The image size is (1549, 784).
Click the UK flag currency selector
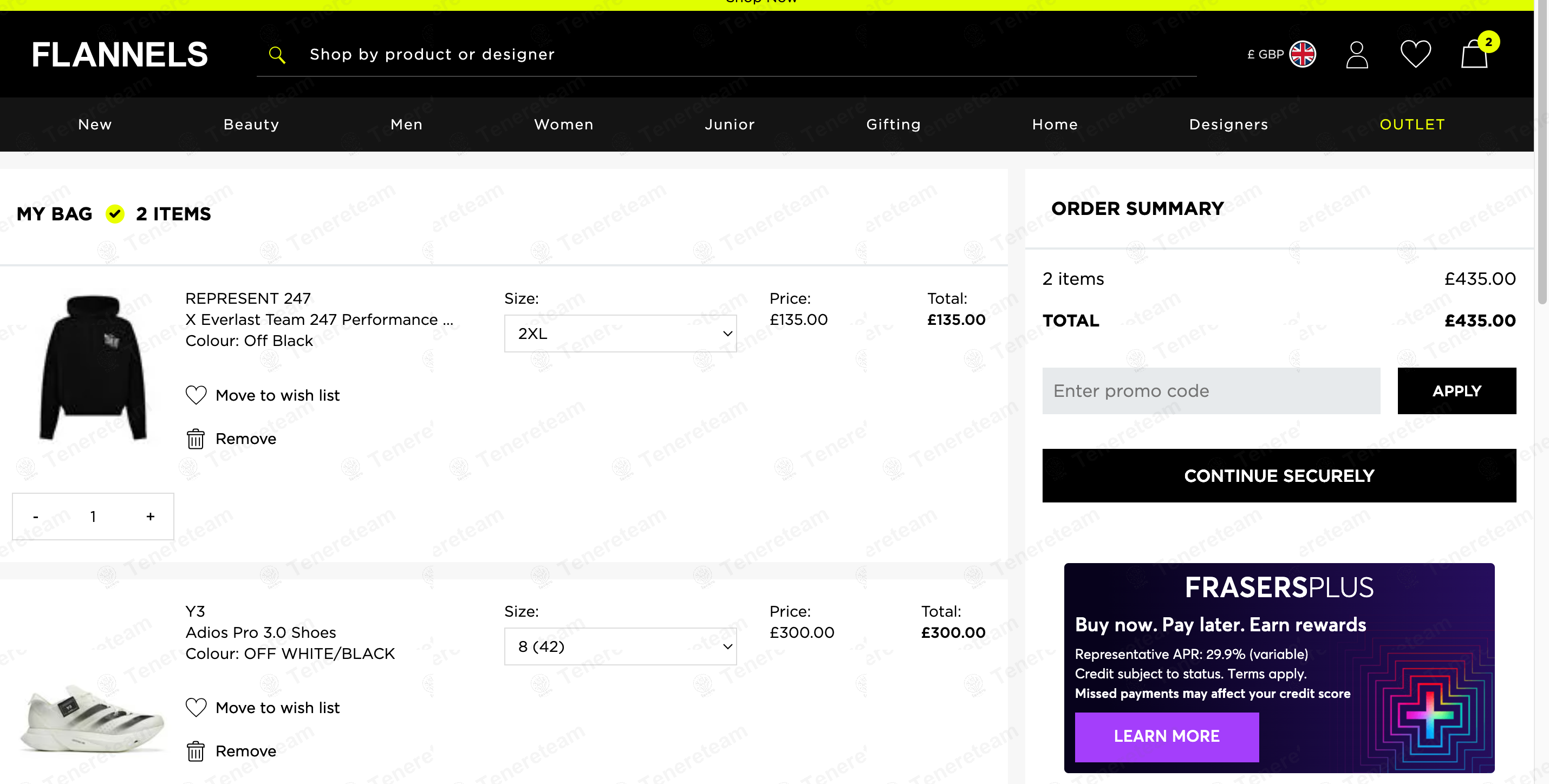coord(1303,54)
